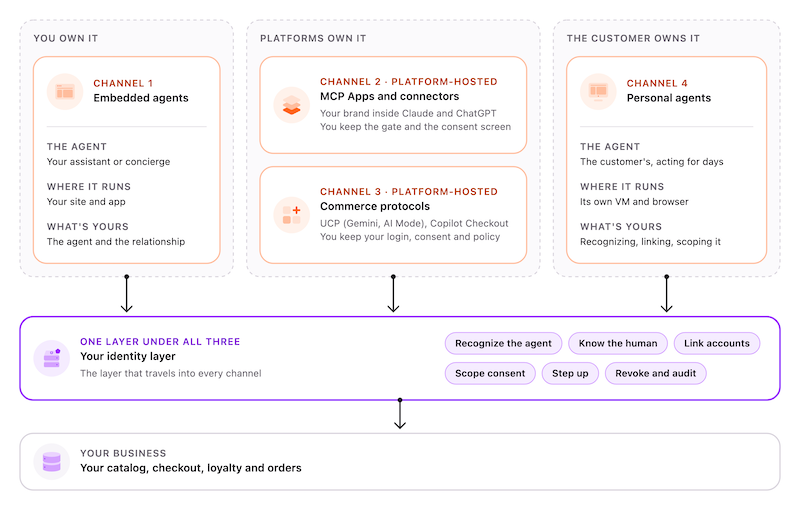Click the Personal agents title

coord(669,98)
